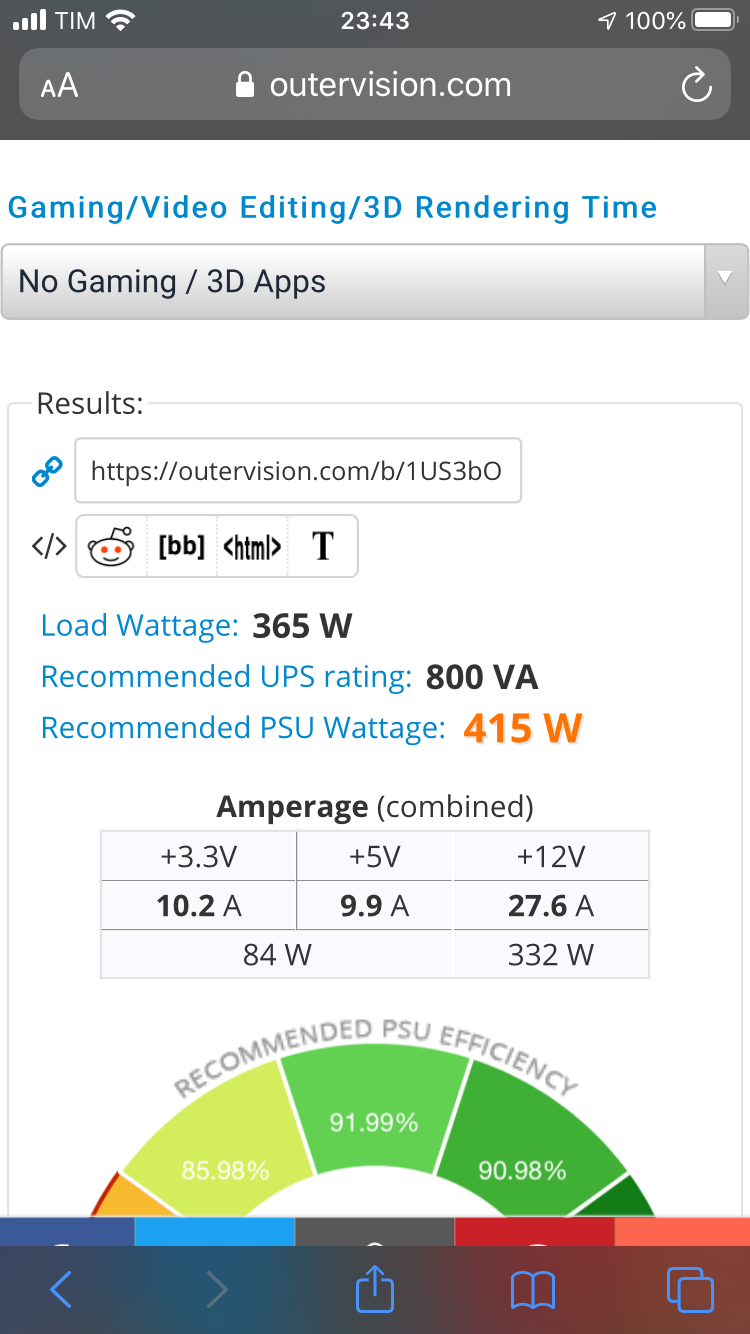Click the Load Wattage link
Viewport: 750px width, 1334px height.
click(140, 627)
